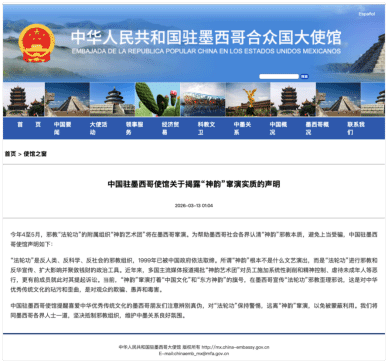Click the search button beside the search box

304,76
